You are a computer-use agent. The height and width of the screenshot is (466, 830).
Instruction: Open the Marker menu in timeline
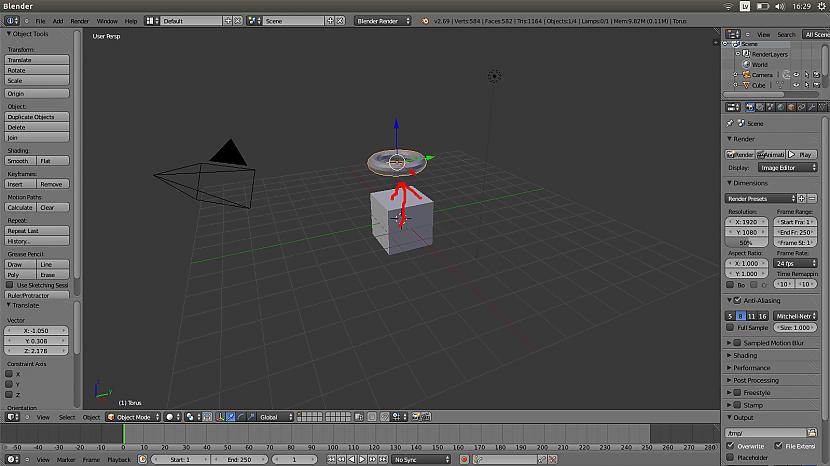(x=66, y=460)
